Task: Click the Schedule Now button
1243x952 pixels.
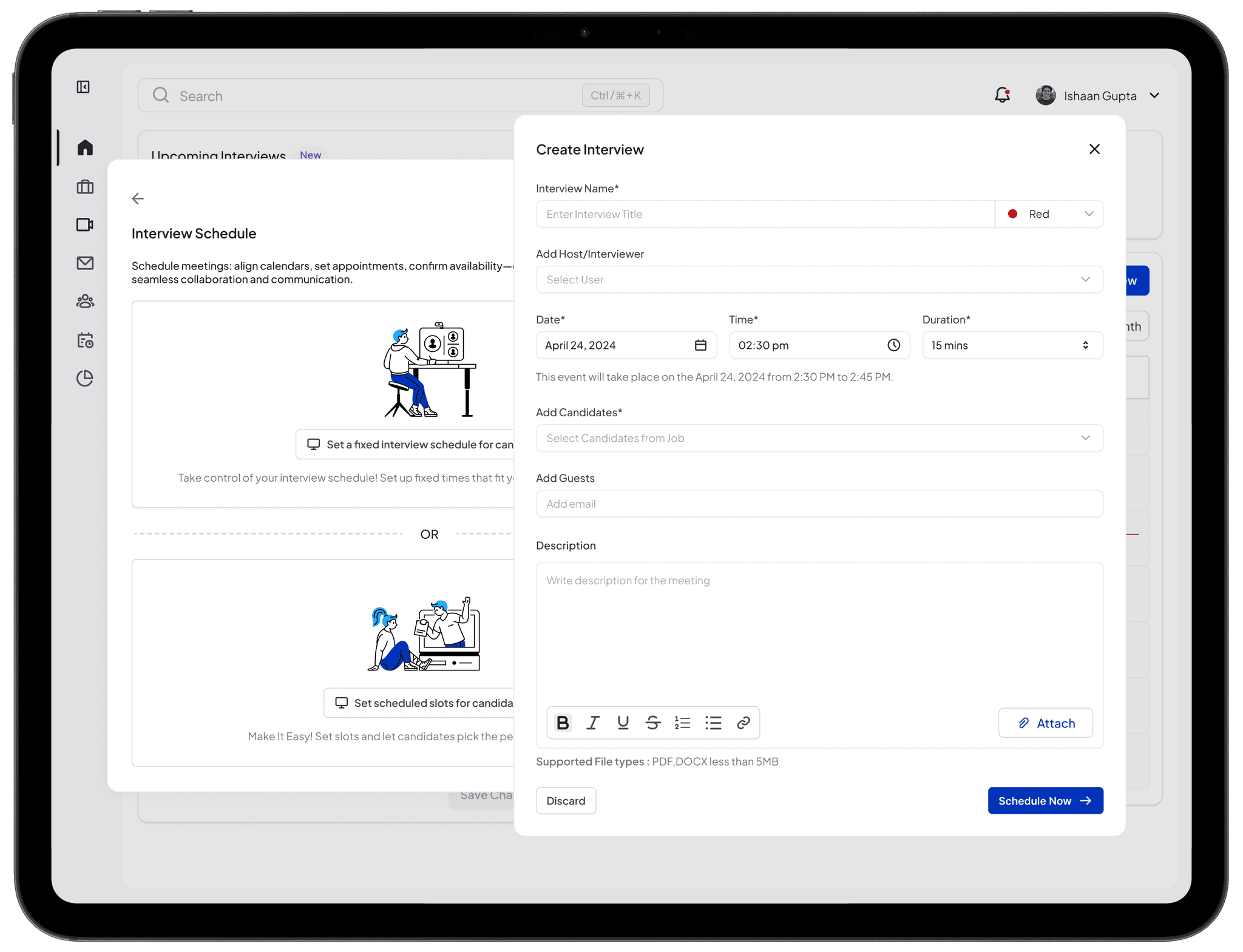Action: click(1045, 801)
